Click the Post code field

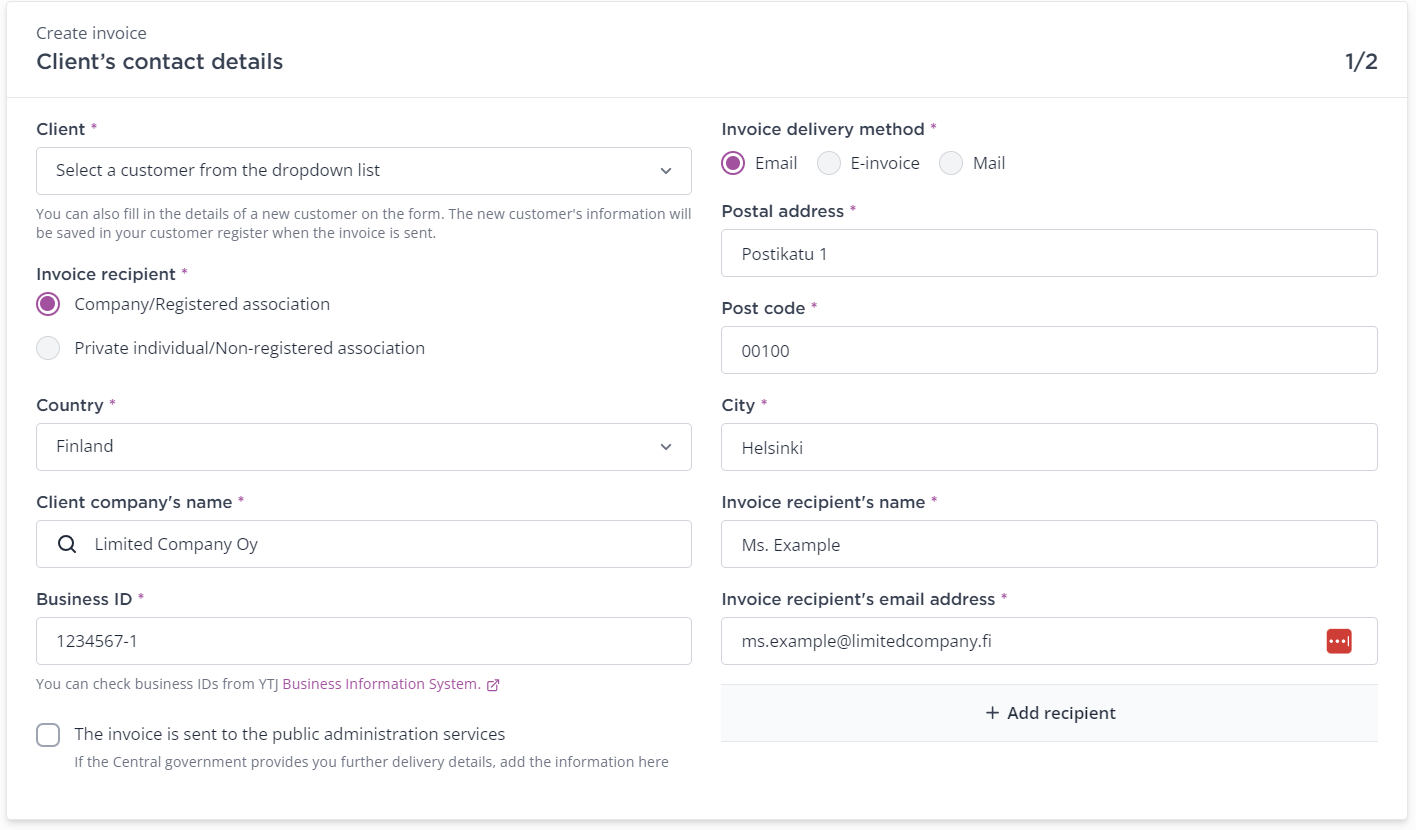(x=1049, y=351)
